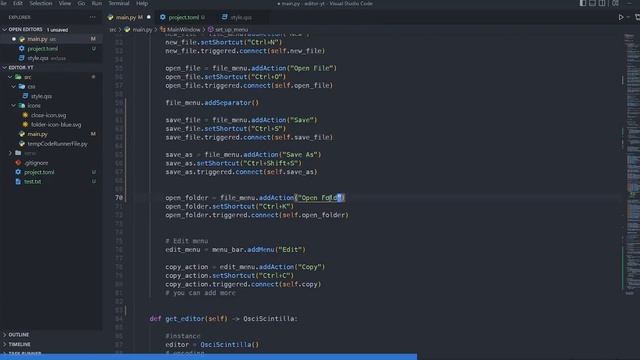Open the View menu
Screen dimensions: 640x360
pos(65,3)
